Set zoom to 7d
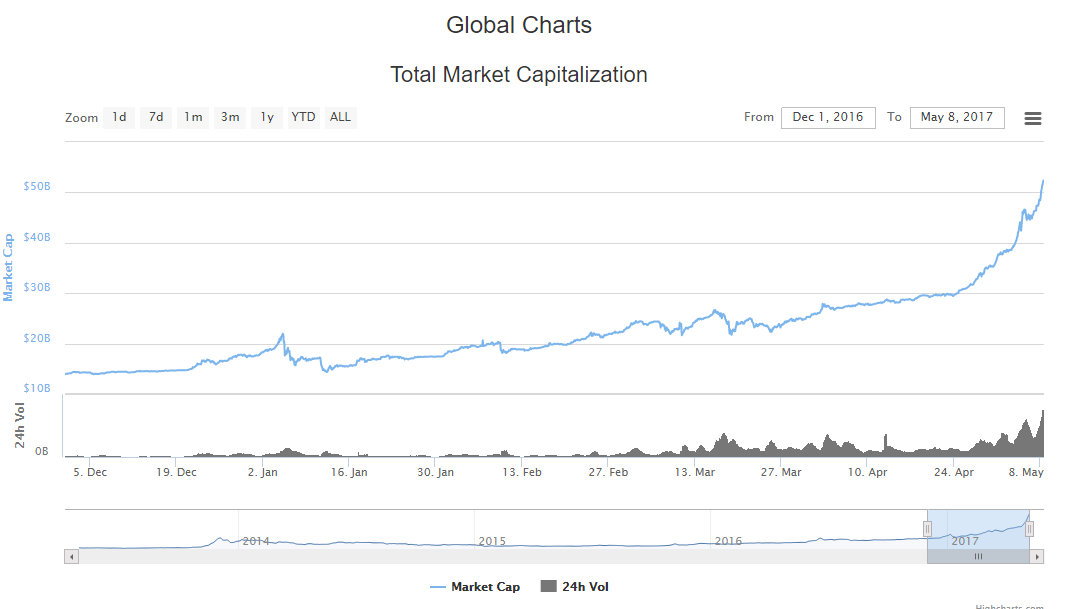The image size is (1067, 609). point(156,117)
